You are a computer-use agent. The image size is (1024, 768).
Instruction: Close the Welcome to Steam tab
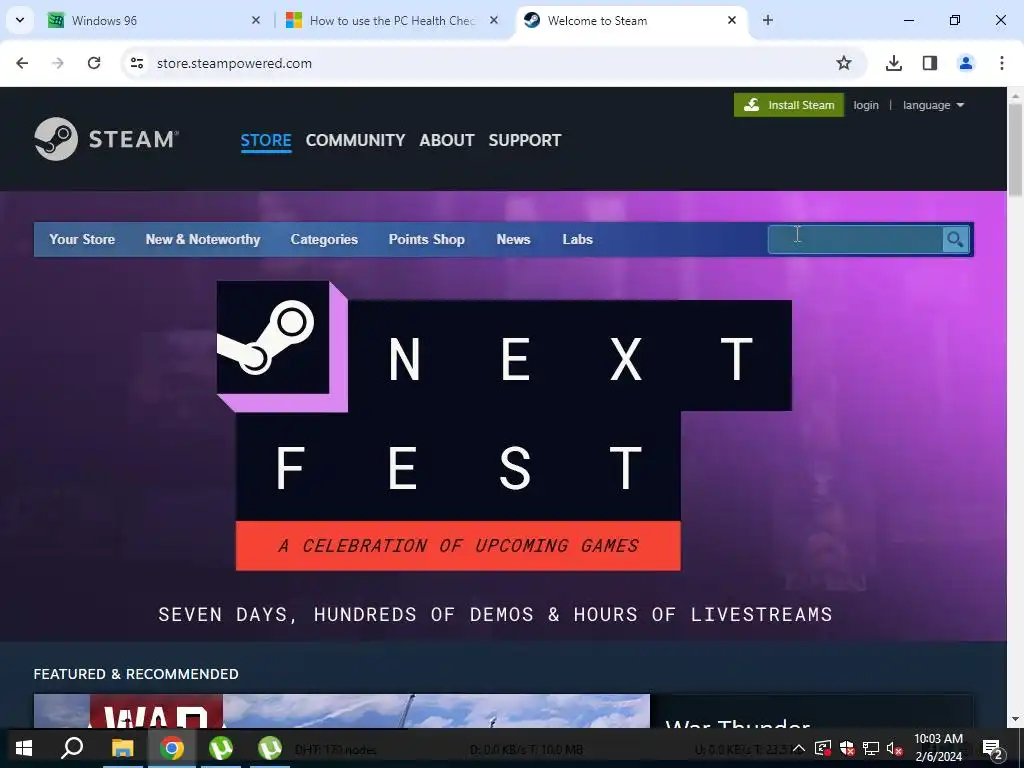pyautogui.click(x=732, y=20)
